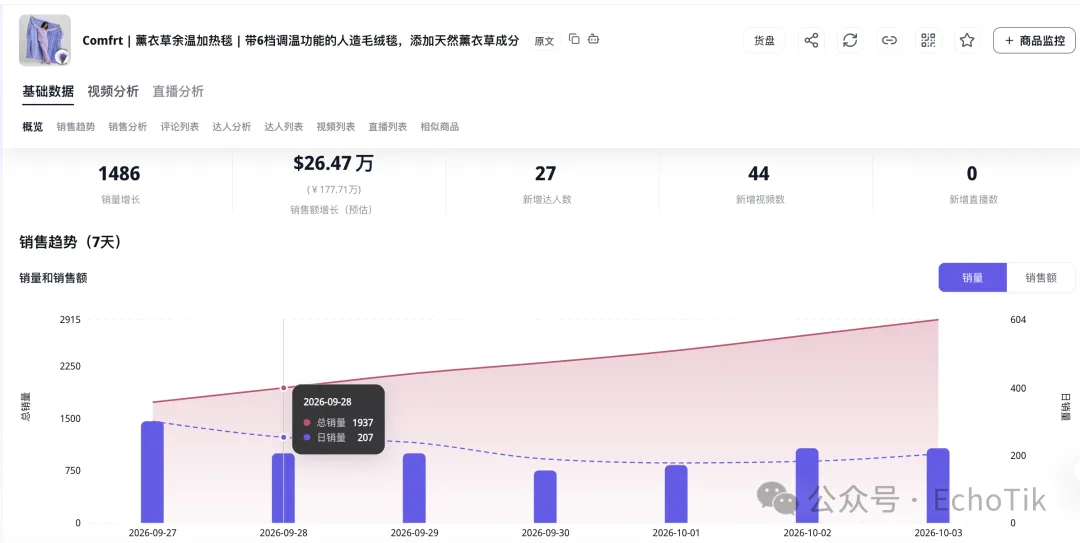Viewport: 1080px width, 543px height.
Task: Copy the product link via chain icon
Action: click(x=889, y=41)
